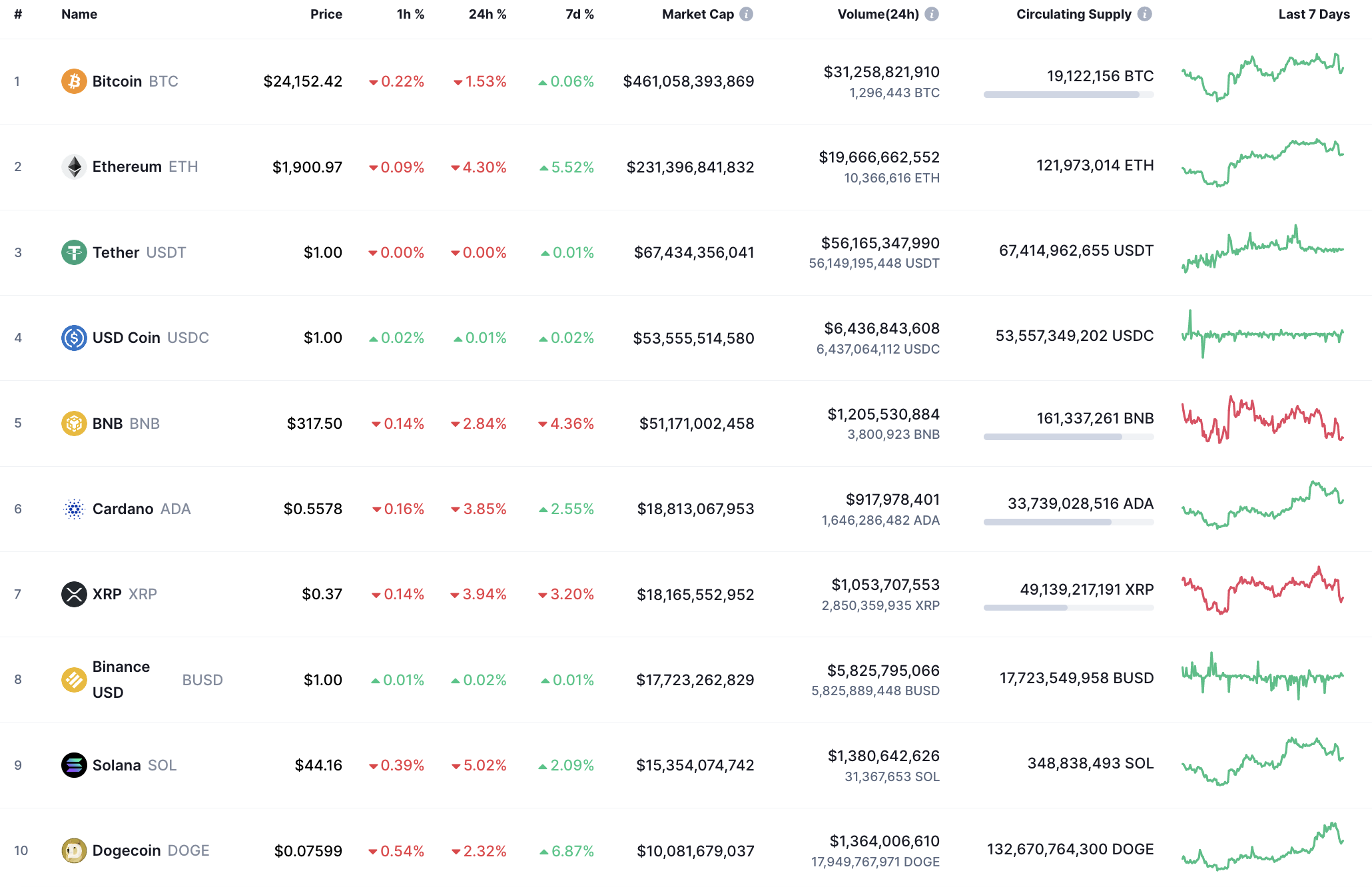
Task: Click the Dogecoin 7-day price chart
Action: tap(1263, 850)
